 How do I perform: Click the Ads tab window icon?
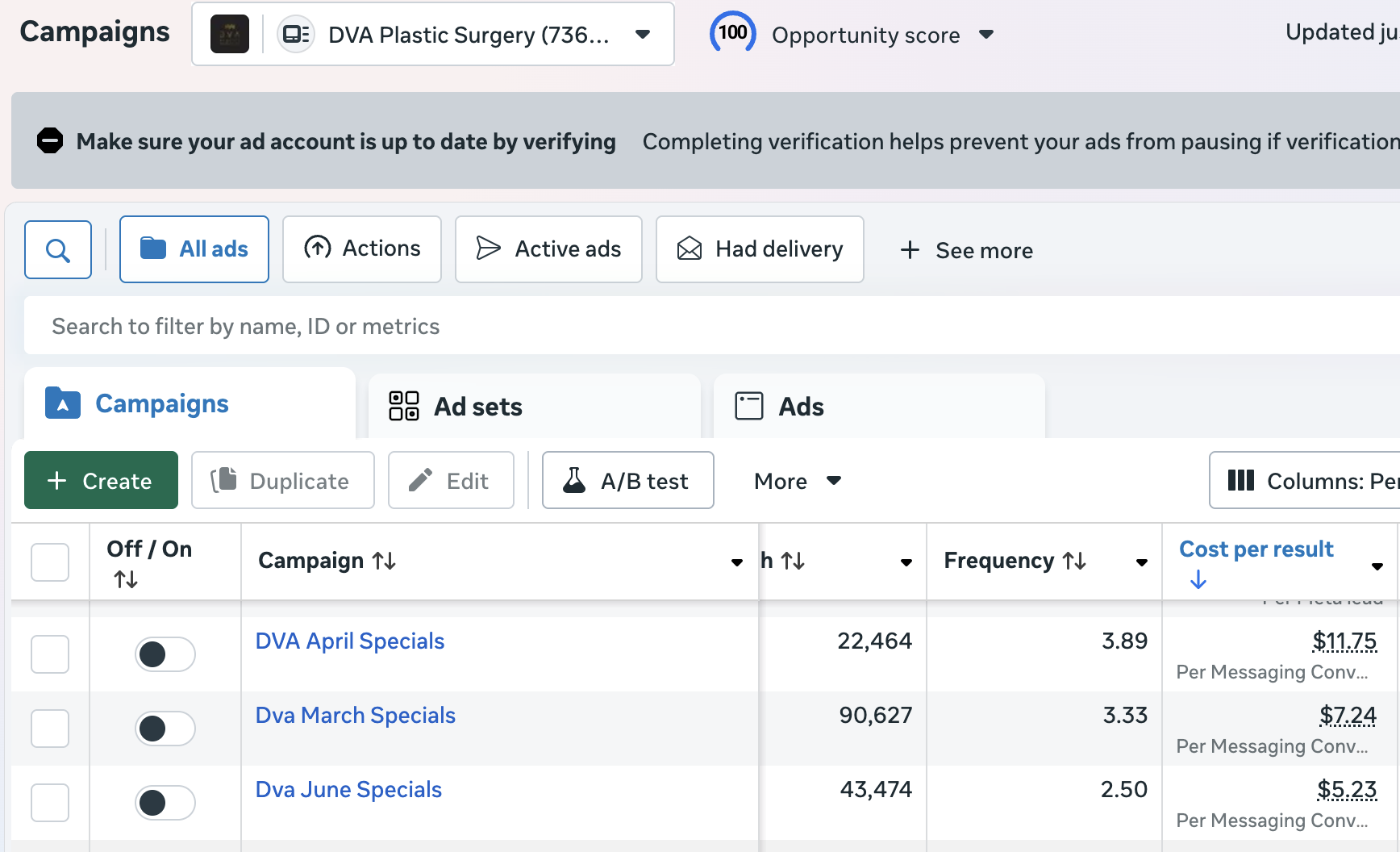point(749,406)
